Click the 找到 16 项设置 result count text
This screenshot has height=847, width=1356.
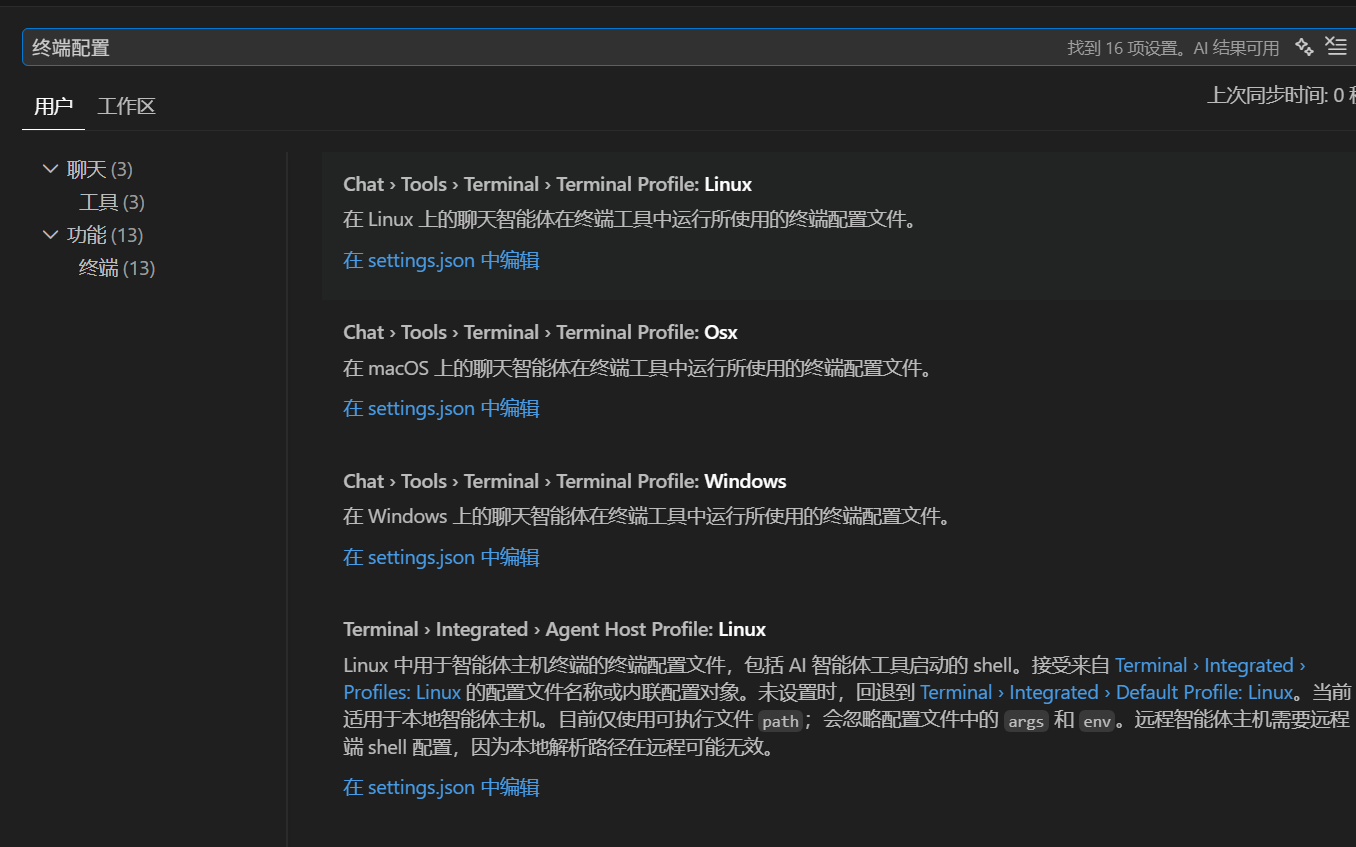(x=1125, y=48)
